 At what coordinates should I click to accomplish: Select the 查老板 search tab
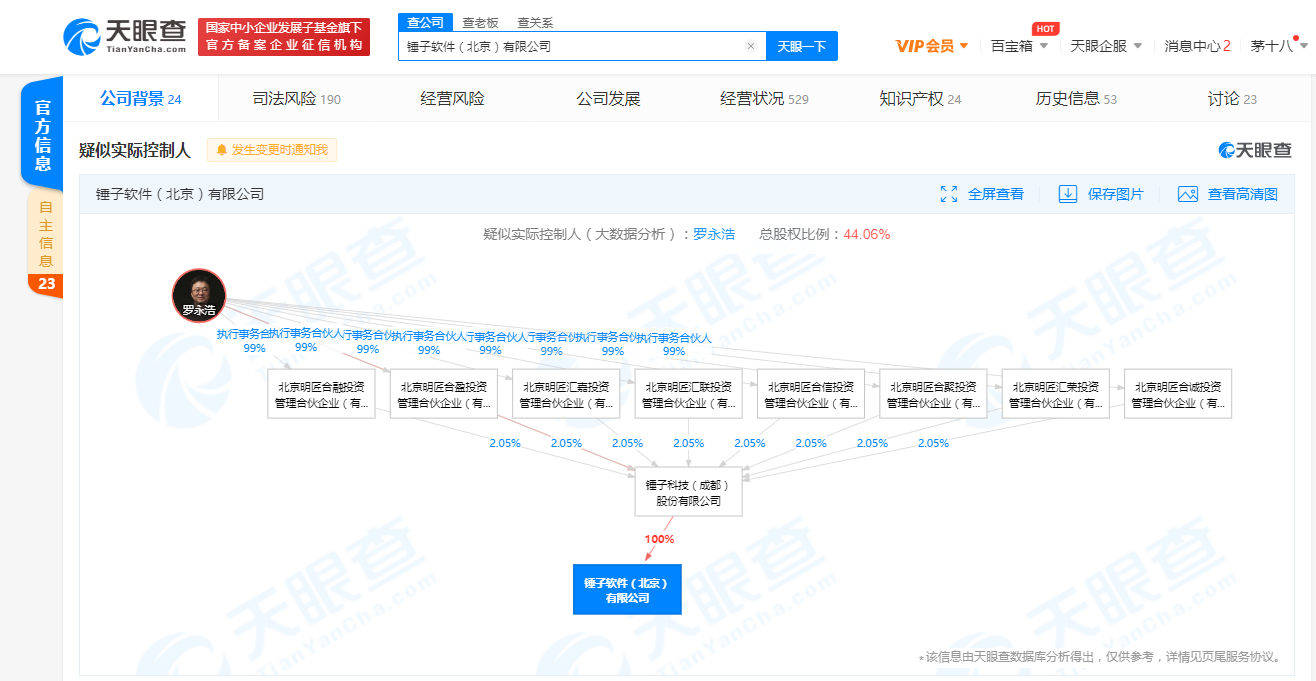coord(480,22)
